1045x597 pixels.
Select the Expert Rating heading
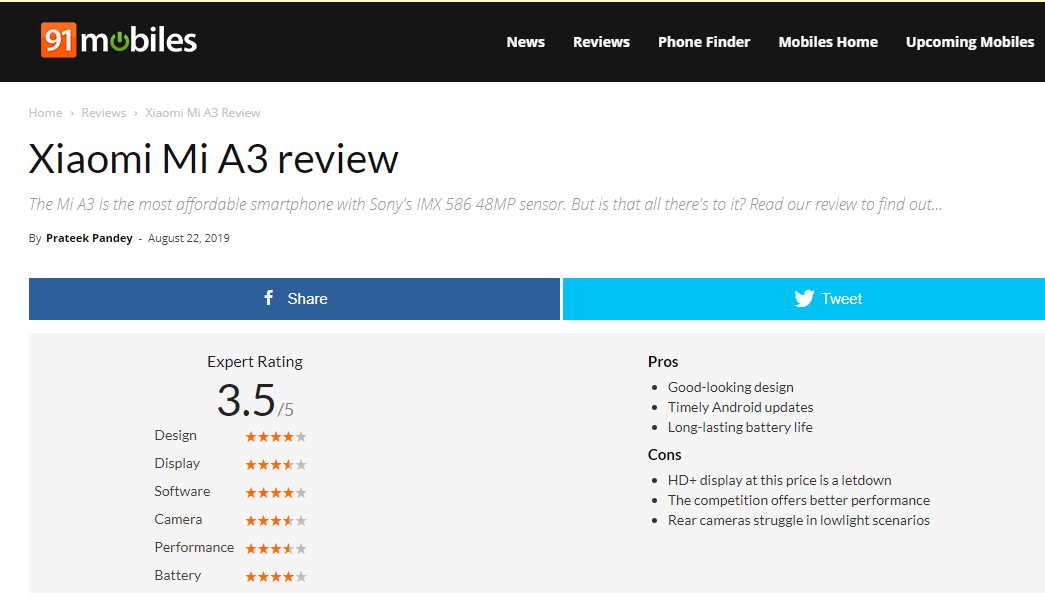click(255, 362)
